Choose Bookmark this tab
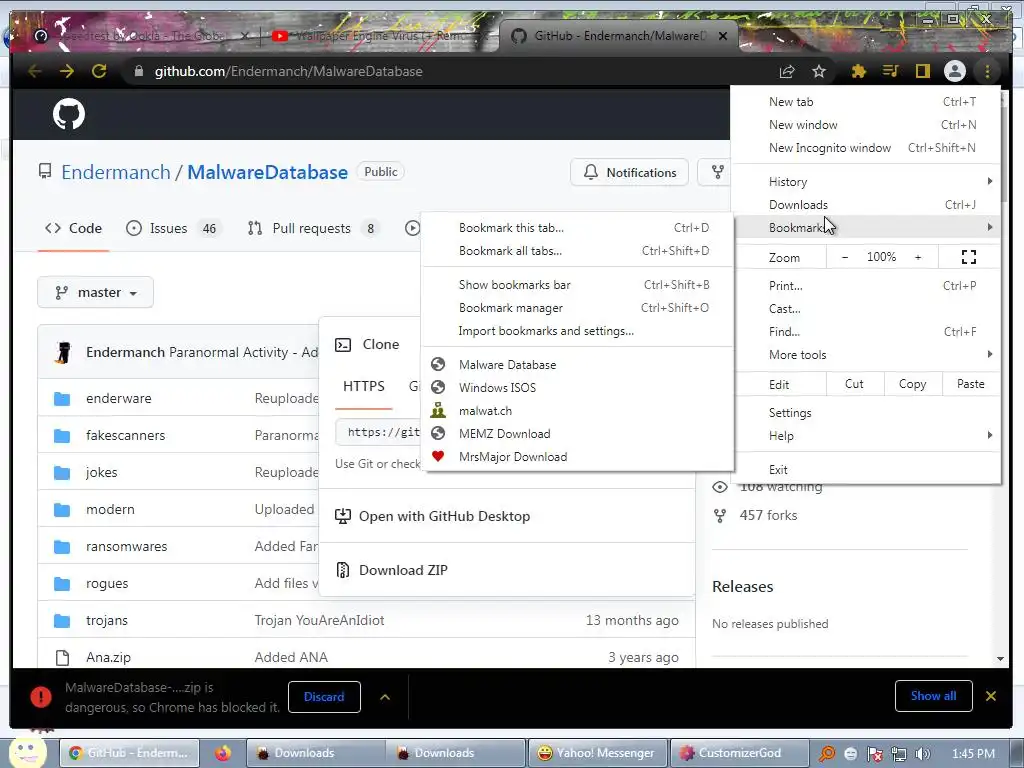This screenshot has height=768, width=1024. click(578, 228)
